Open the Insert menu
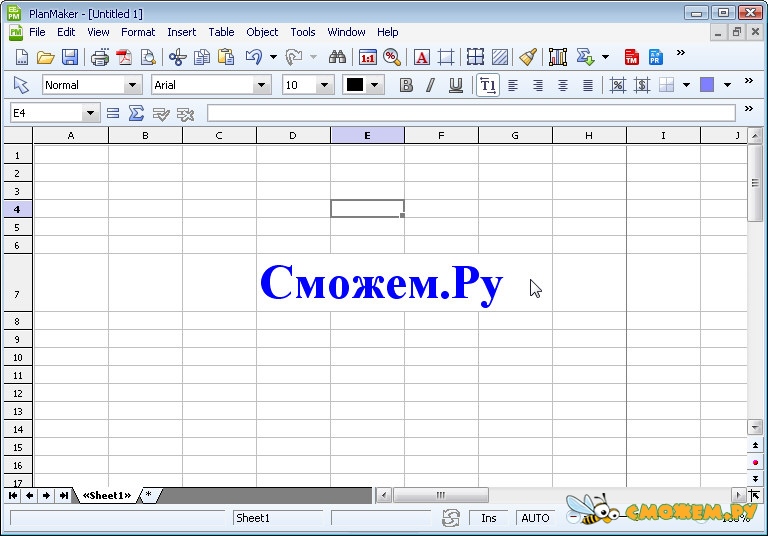Image resolution: width=768 pixels, height=536 pixels. 181,32
